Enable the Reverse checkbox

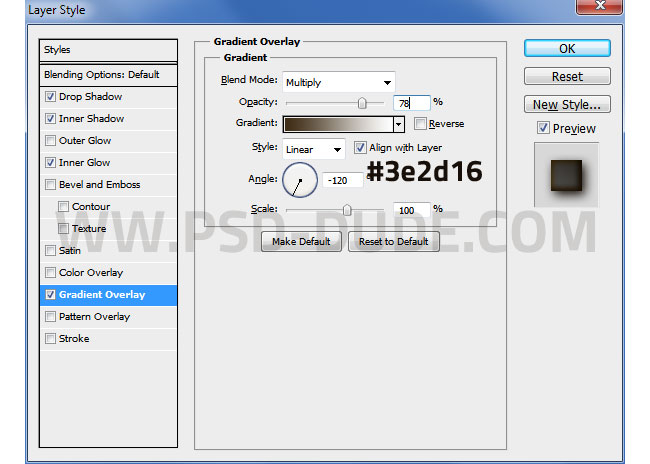click(421, 124)
